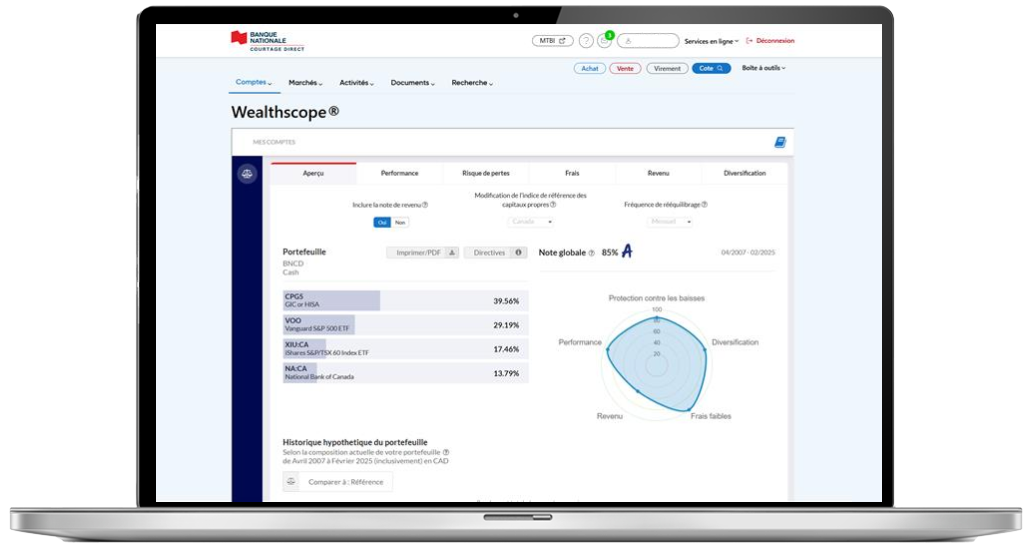This screenshot has width=1032, height=556.
Task: Switch to the Frais tab
Action: tap(572, 173)
